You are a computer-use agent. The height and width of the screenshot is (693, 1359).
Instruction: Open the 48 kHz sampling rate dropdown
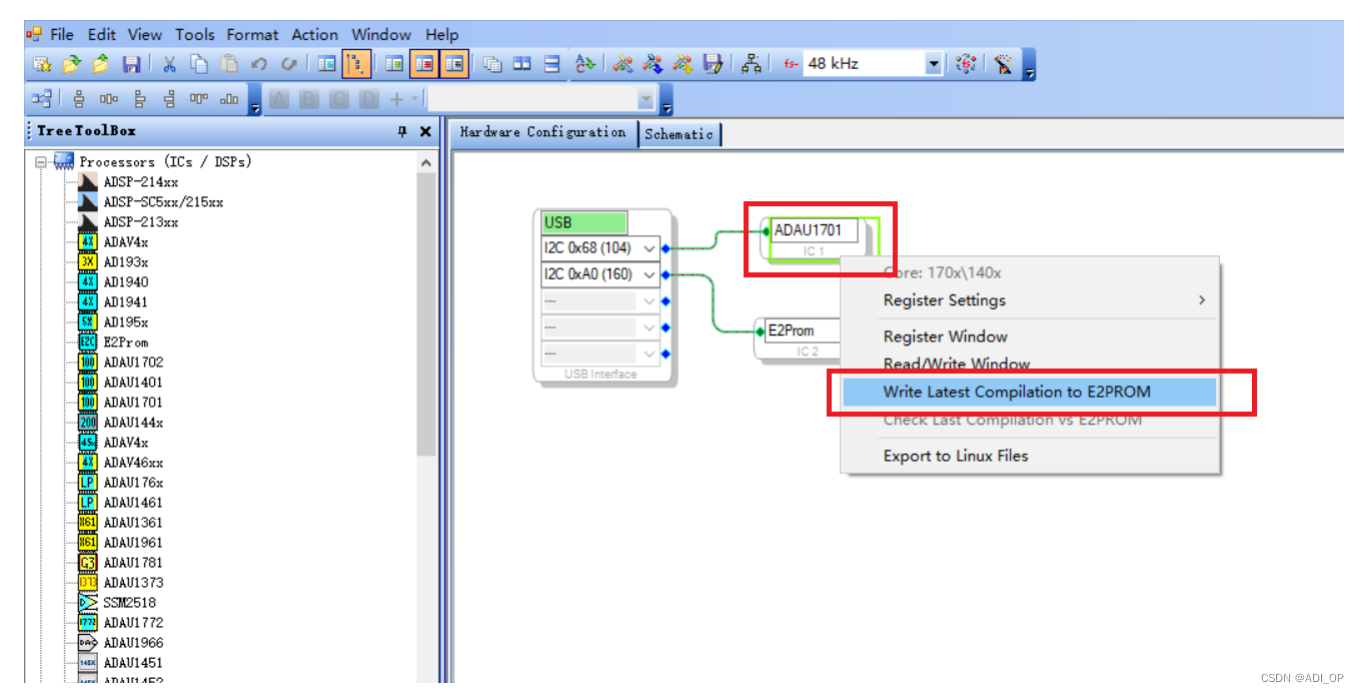(x=934, y=64)
